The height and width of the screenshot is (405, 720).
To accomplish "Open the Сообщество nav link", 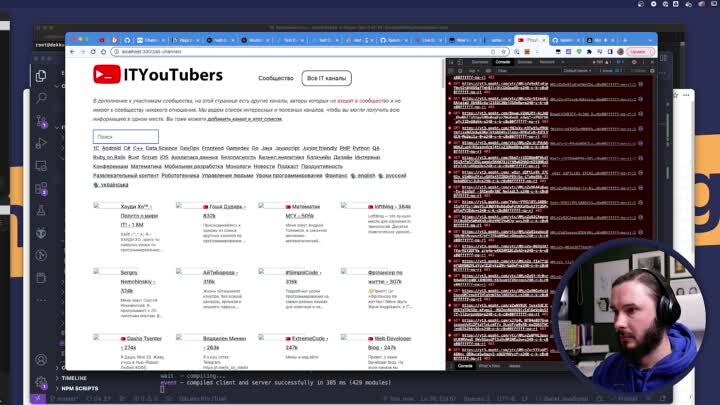I will (x=276, y=78).
